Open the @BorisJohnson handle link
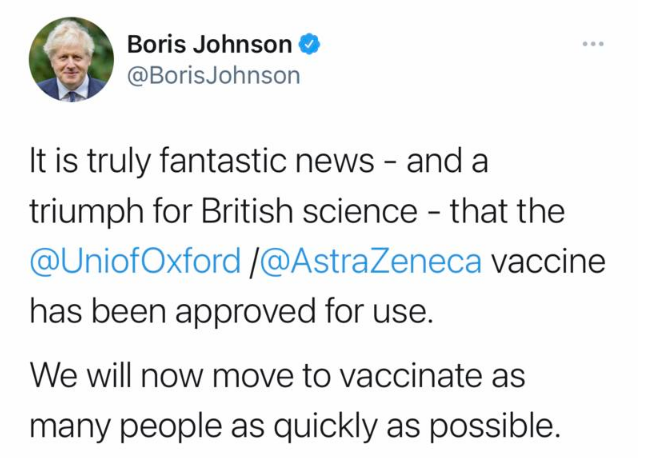The width and height of the screenshot is (646, 458). click(213, 75)
